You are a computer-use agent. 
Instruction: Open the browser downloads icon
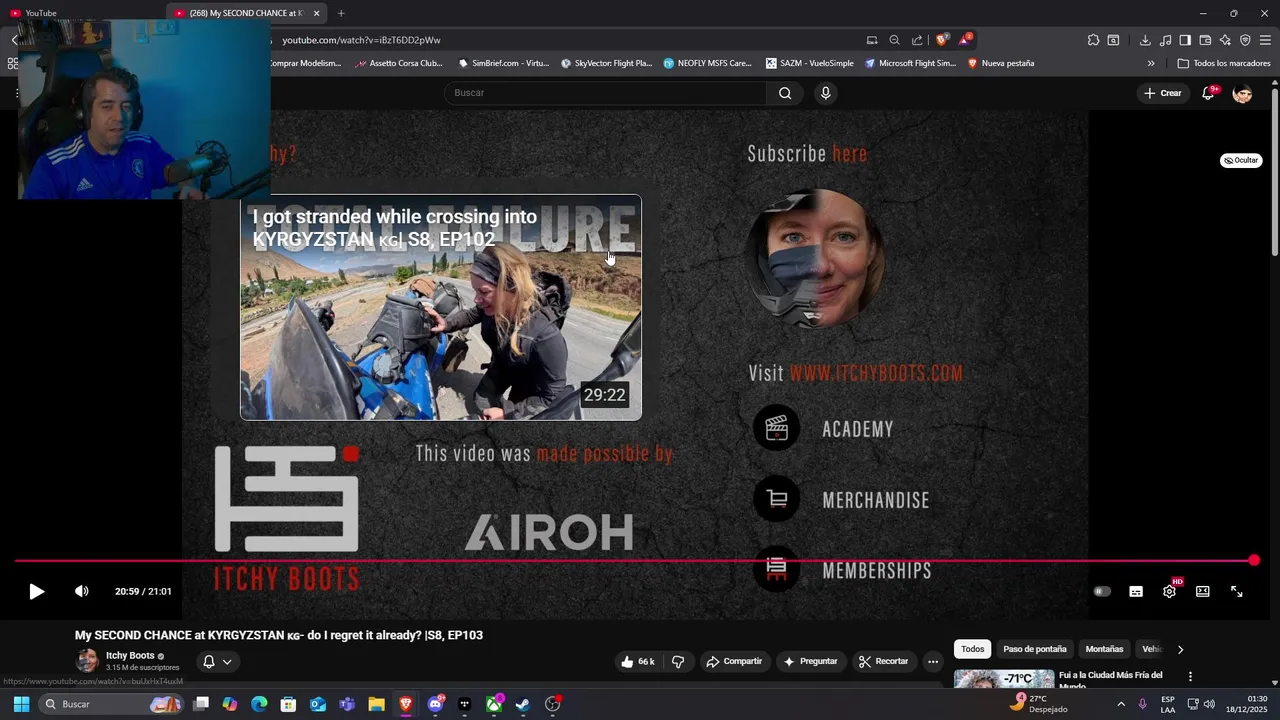[1145, 40]
